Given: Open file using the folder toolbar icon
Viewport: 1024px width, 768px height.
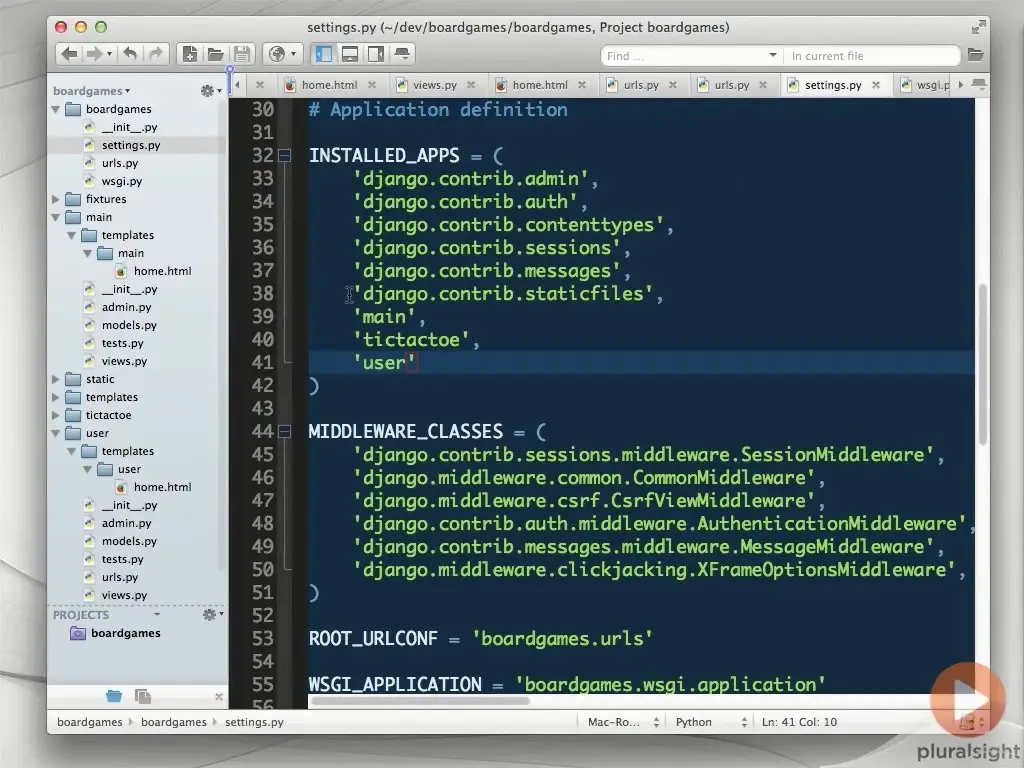Looking at the screenshot, I should (x=216, y=54).
